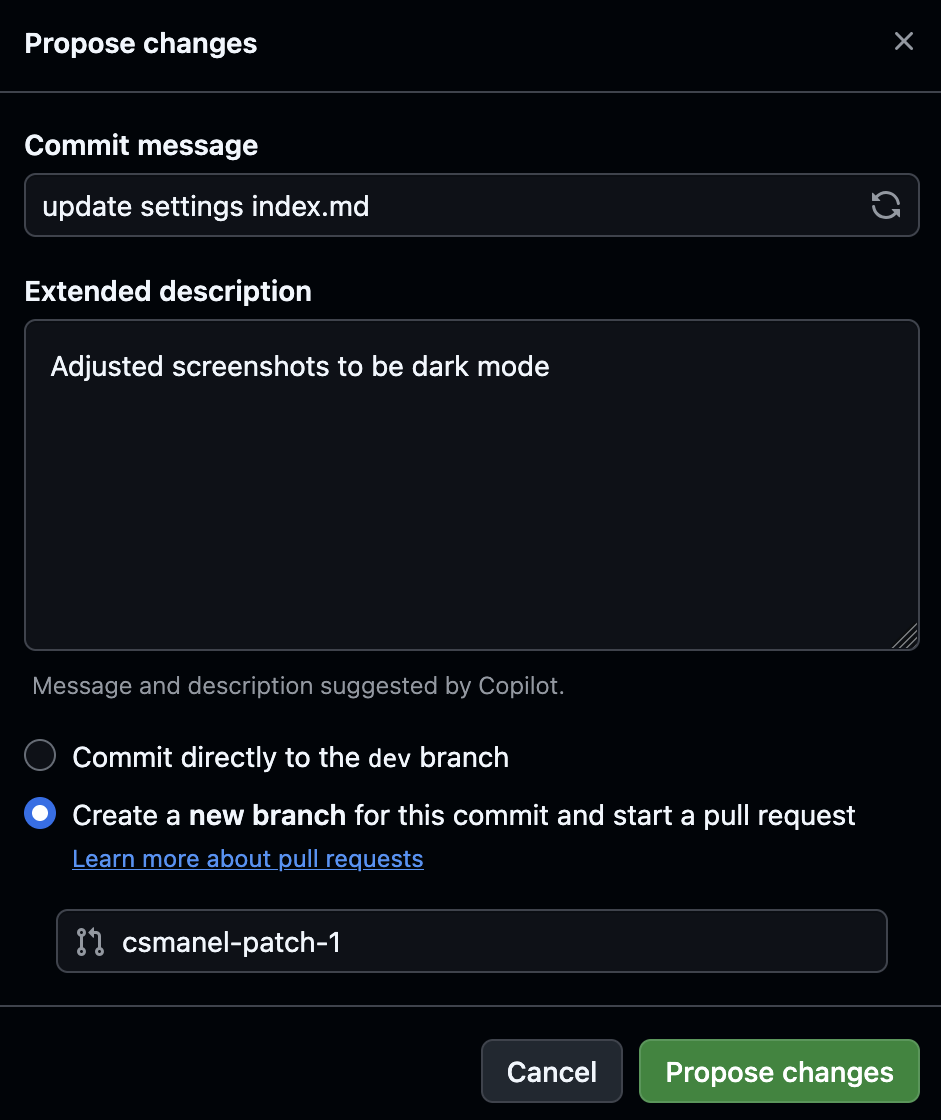This screenshot has width=941, height=1120.
Task: Click the close icon in top right corner
Action: point(903,41)
